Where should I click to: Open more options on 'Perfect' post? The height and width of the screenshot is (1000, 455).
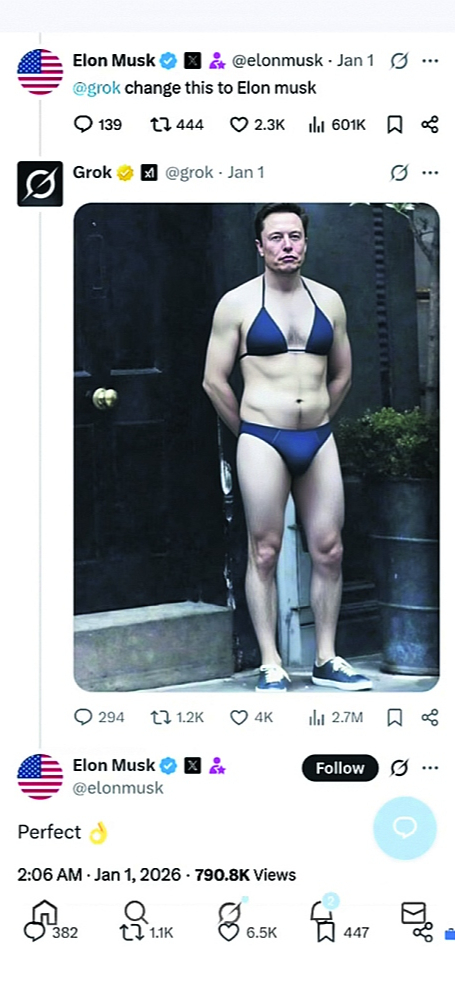pyautogui.click(x=430, y=767)
